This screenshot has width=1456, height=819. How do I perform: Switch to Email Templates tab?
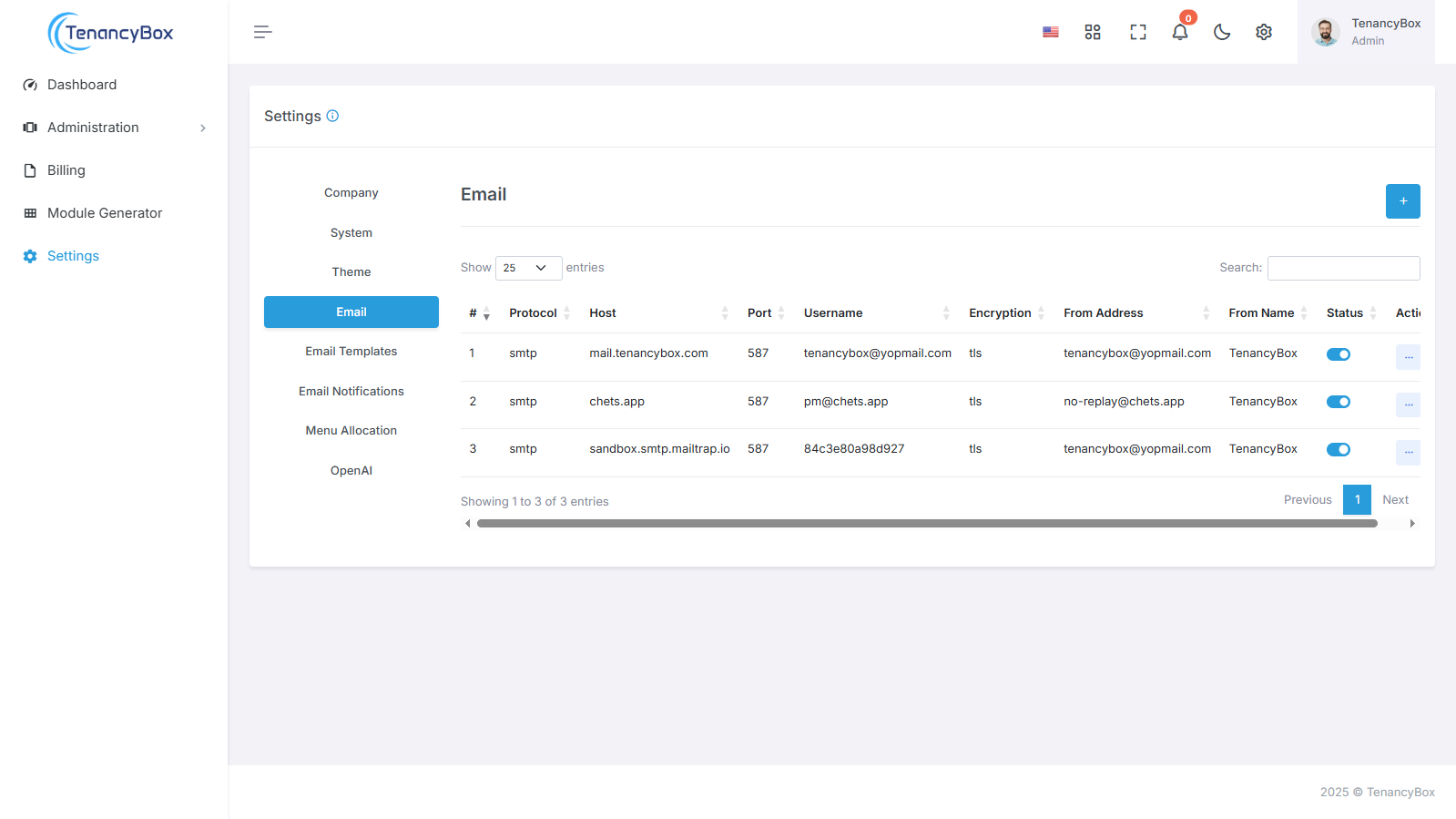click(x=351, y=352)
